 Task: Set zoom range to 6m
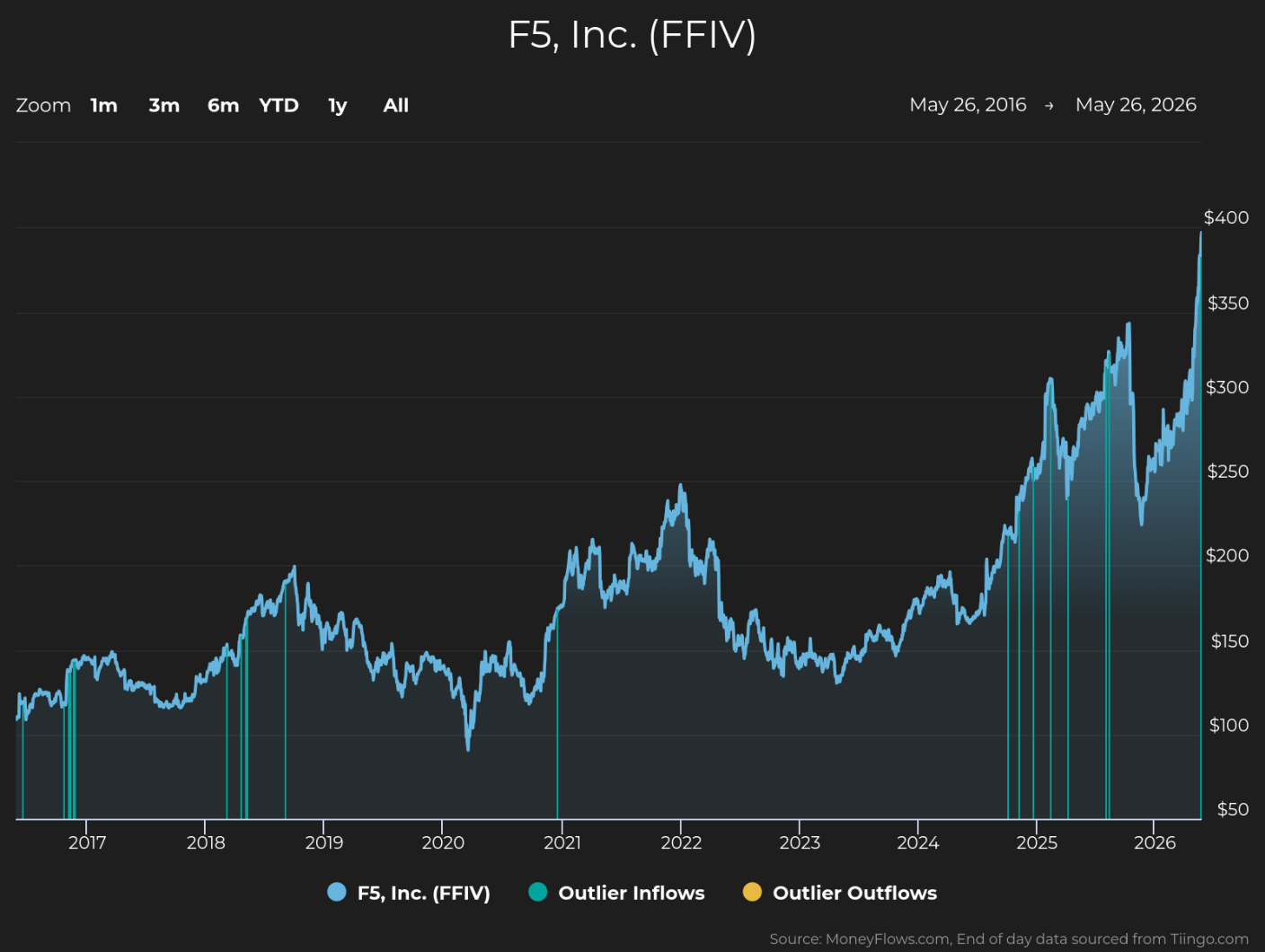(x=224, y=105)
